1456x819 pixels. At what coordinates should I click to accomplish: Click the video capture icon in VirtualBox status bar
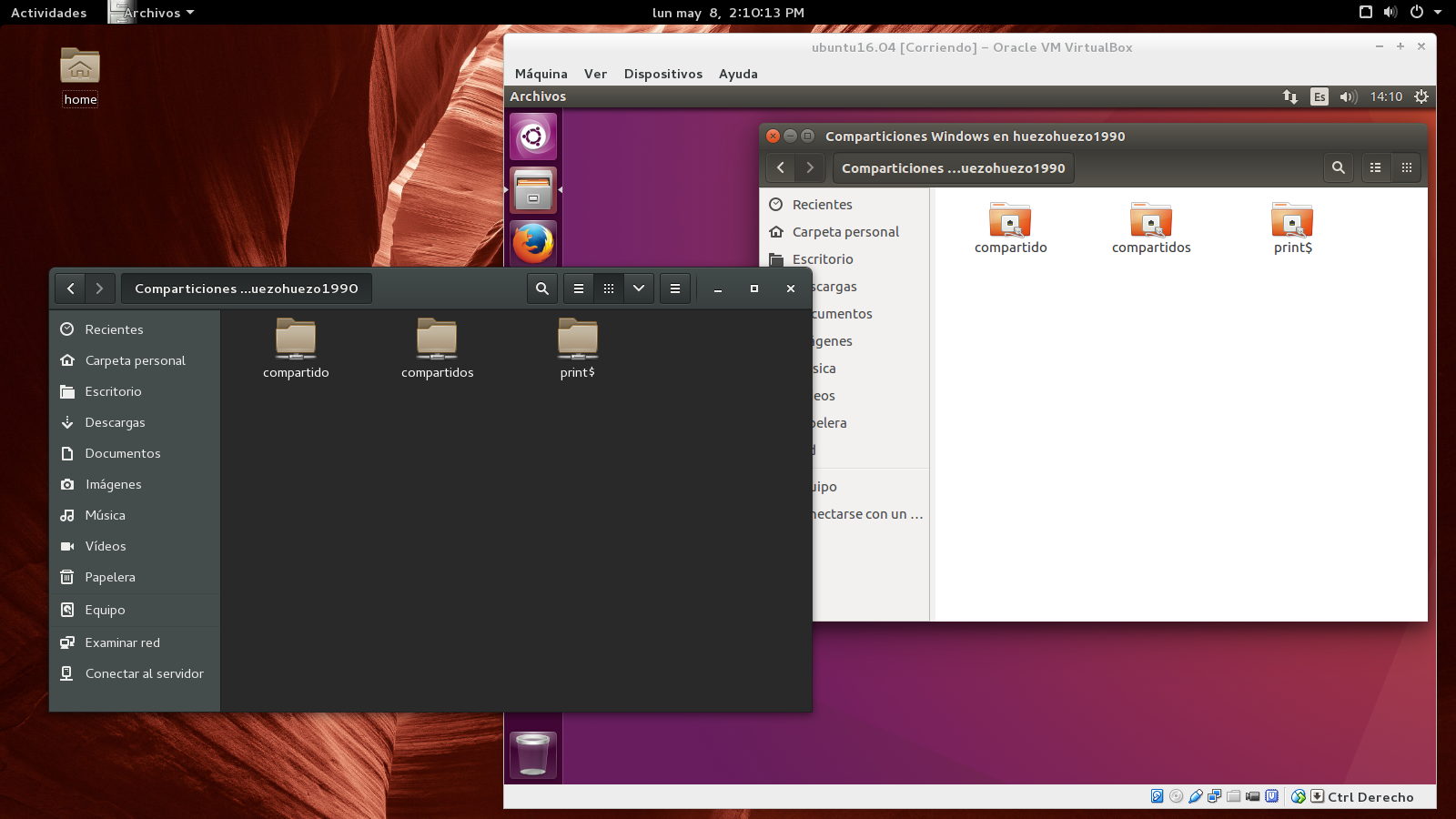coord(1252,796)
